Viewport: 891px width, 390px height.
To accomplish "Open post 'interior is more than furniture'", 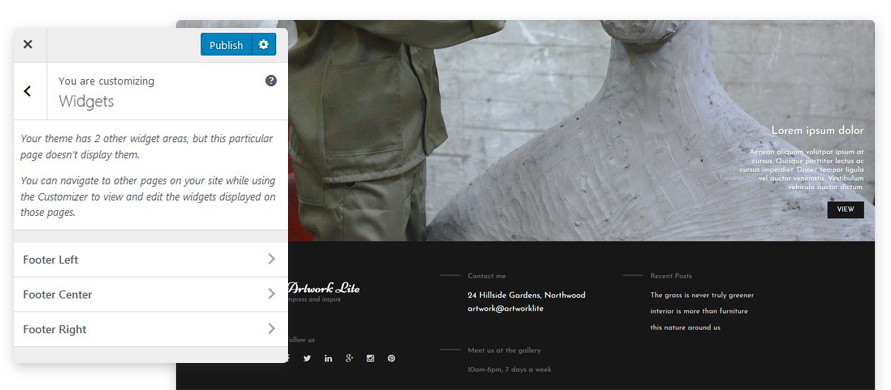I will (699, 311).
